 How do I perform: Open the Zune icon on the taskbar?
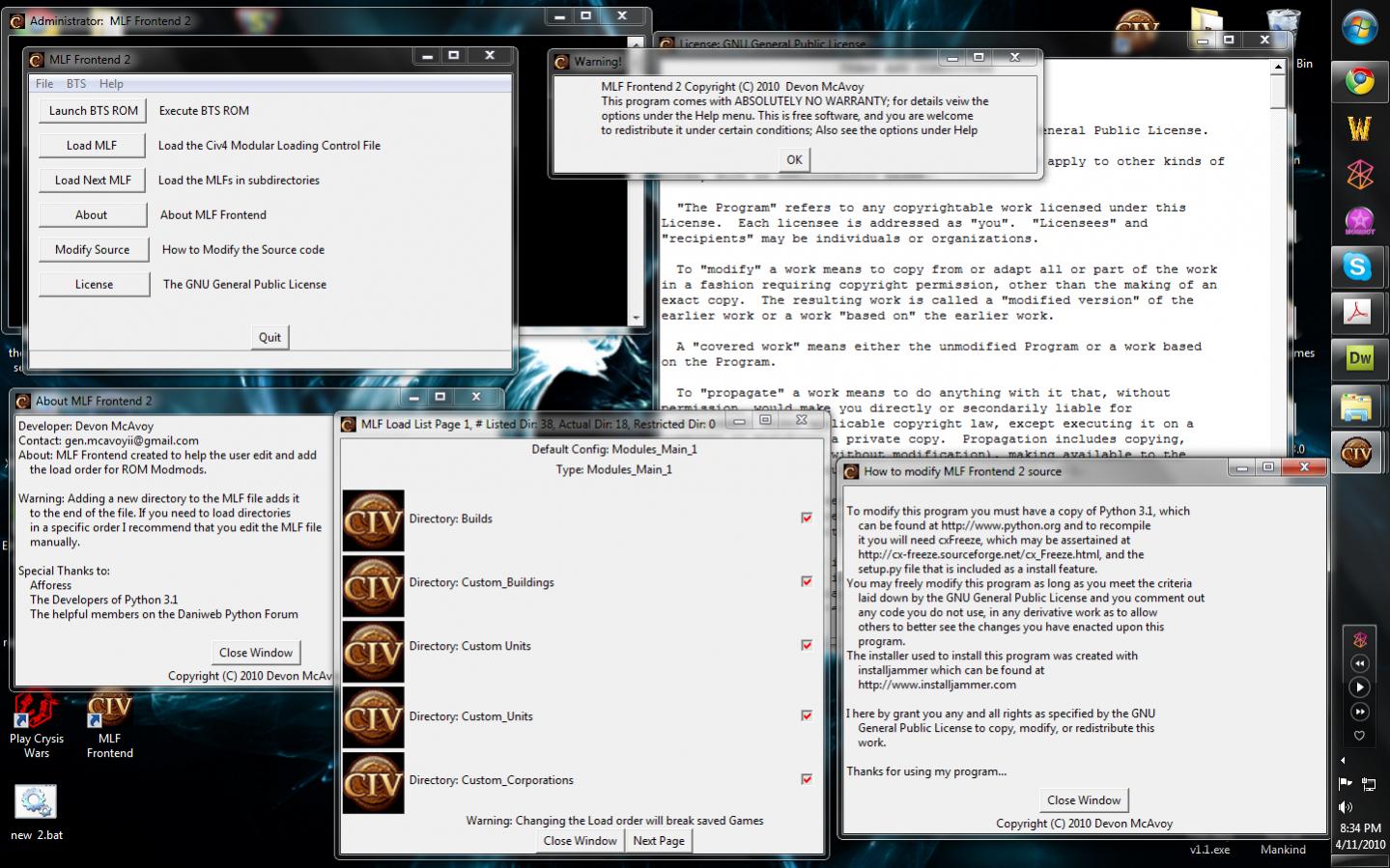point(1360,174)
